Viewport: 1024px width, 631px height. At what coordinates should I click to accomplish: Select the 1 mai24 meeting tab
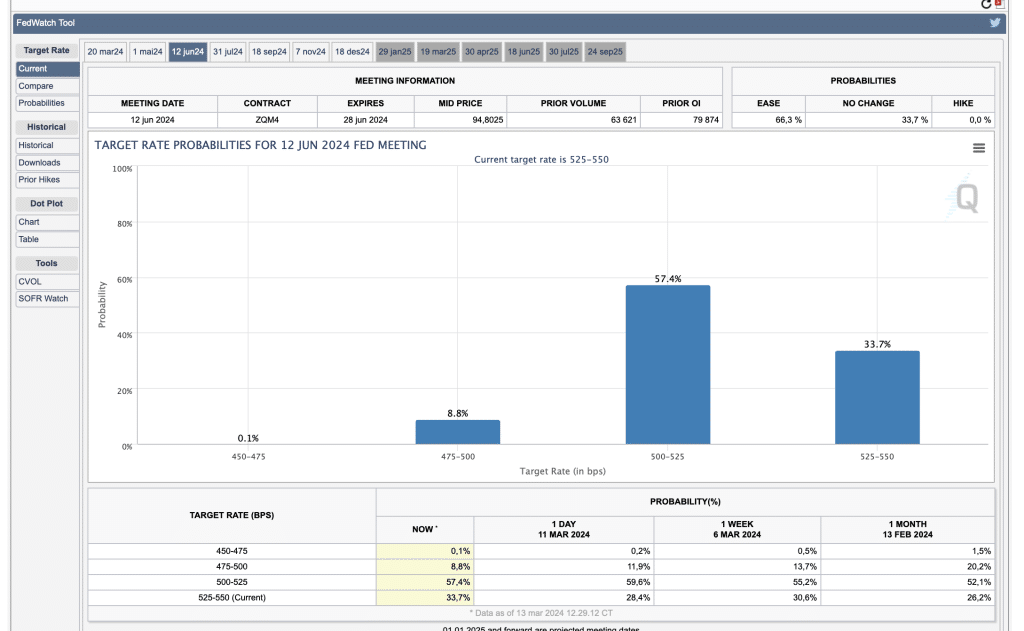click(148, 52)
